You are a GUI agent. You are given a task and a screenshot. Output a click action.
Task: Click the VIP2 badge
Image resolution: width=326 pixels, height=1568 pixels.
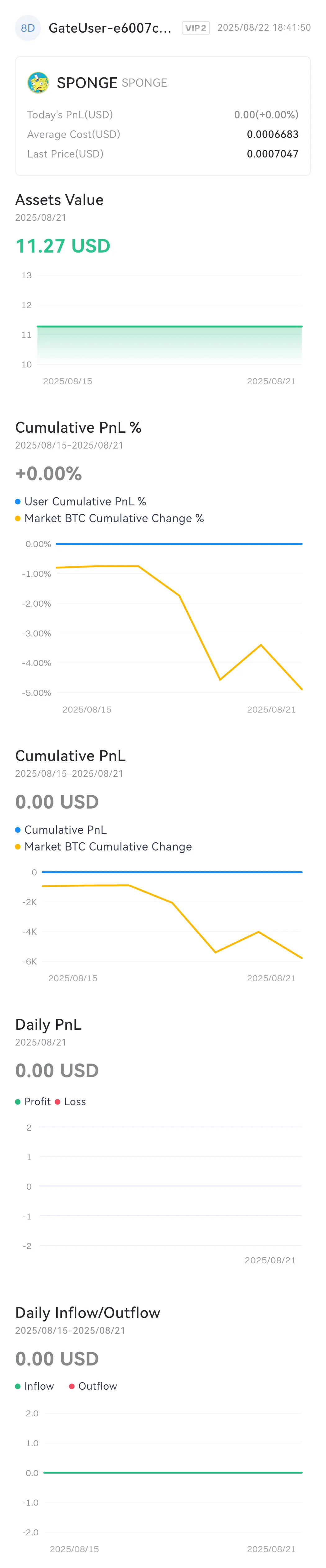196,28
